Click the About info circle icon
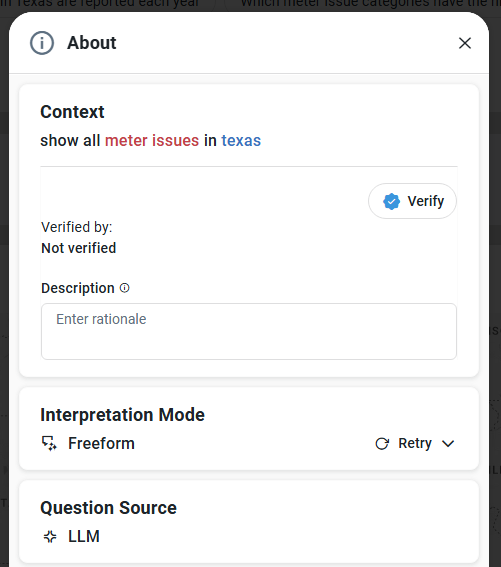 coord(42,43)
